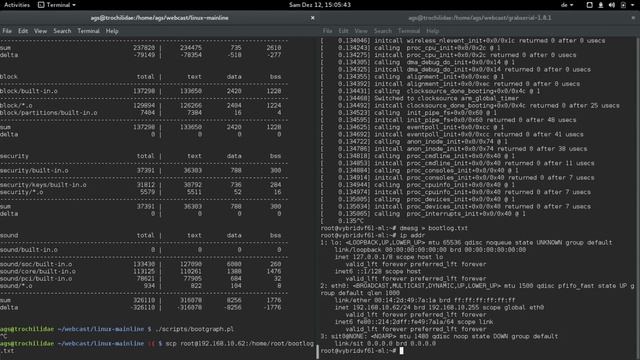Image resolution: width=640 pixels, height=360 pixels.
Task: Click the 'sound/*.o' row
Action: click(141, 286)
